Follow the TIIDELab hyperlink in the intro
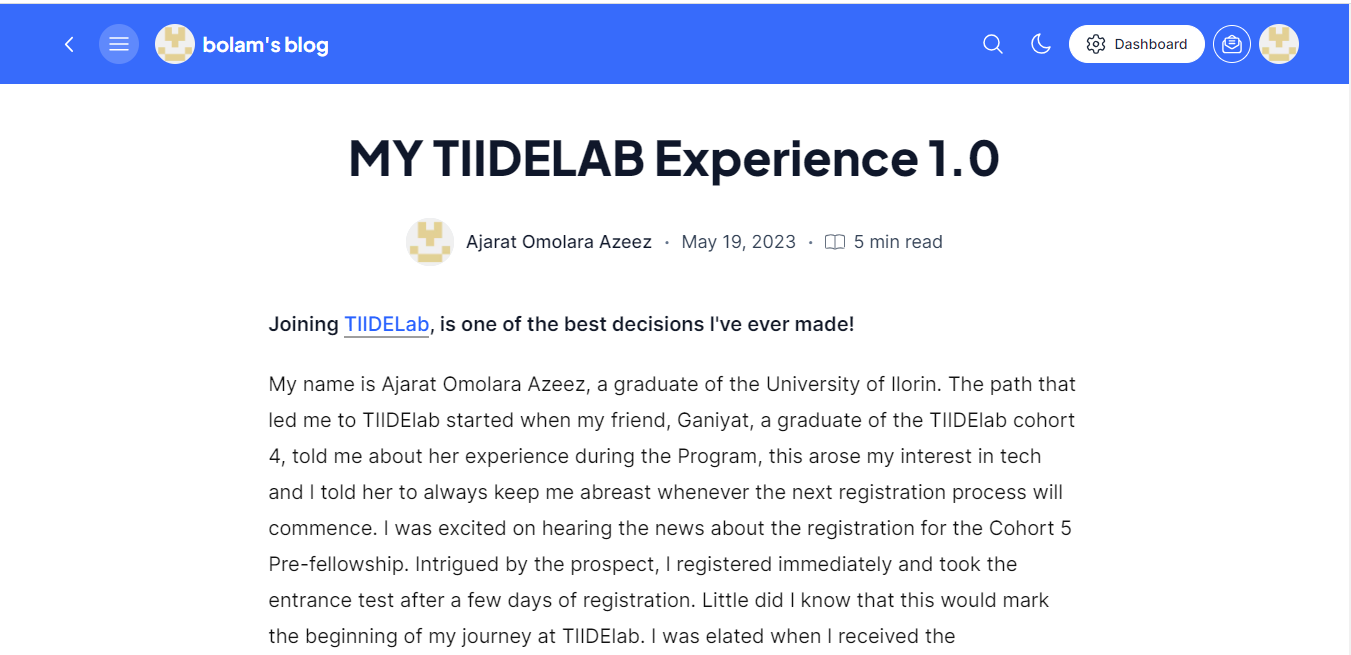Screen dimensions: 1351x655 387,324
